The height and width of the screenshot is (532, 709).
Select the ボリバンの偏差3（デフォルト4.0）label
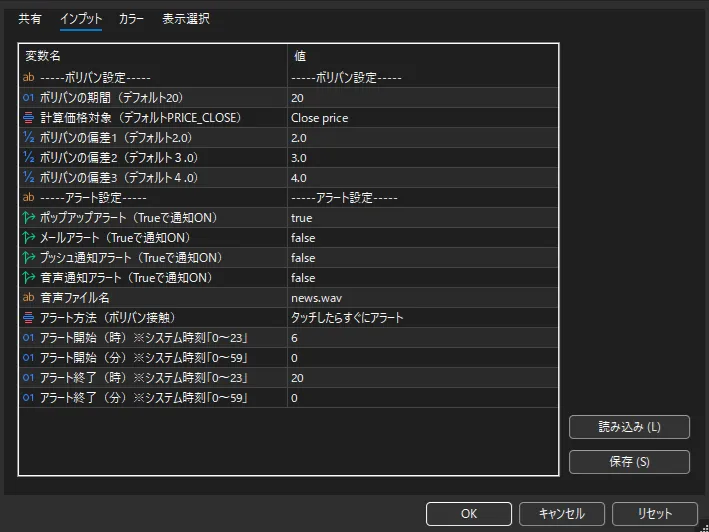tap(119, 177)
